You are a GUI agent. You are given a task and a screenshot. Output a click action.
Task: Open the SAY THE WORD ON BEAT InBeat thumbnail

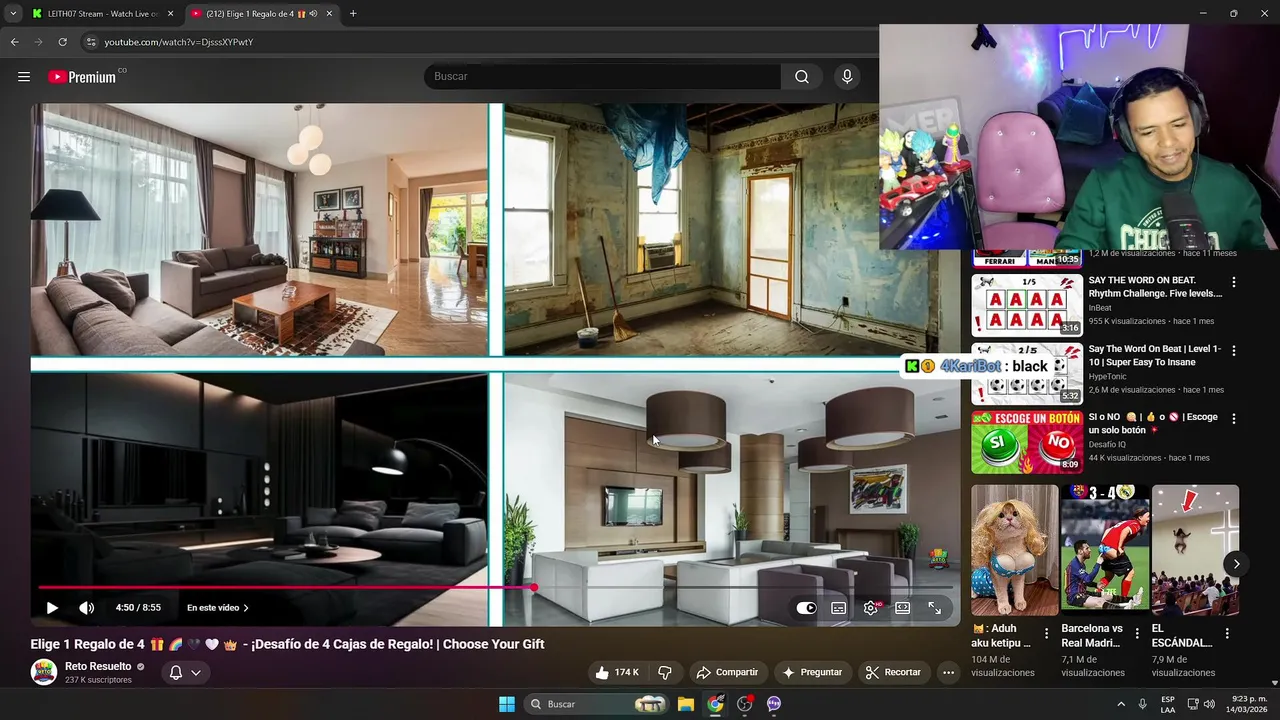tap(1027, 305)
